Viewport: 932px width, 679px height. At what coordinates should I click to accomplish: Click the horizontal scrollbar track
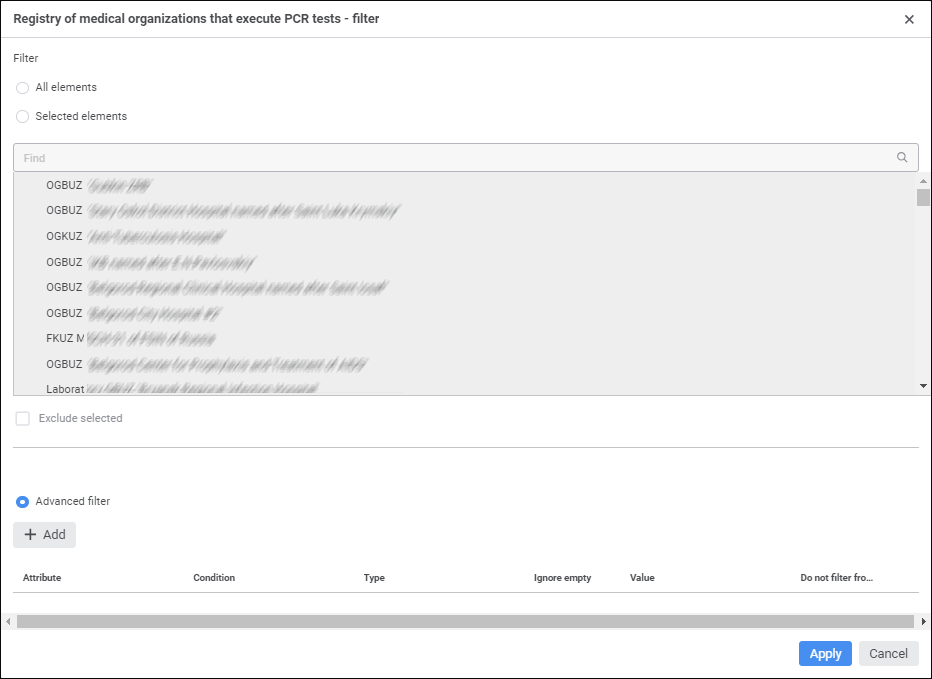465,622
